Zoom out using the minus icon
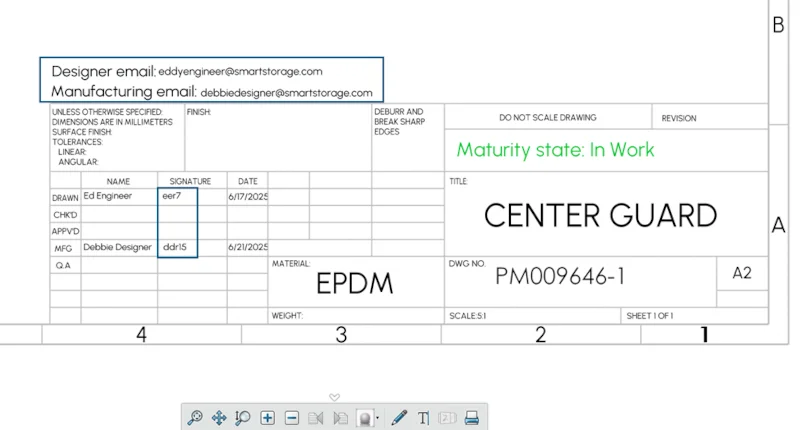Image resolution: width=800 pixels, height=430 pixels. coord(292,417)
